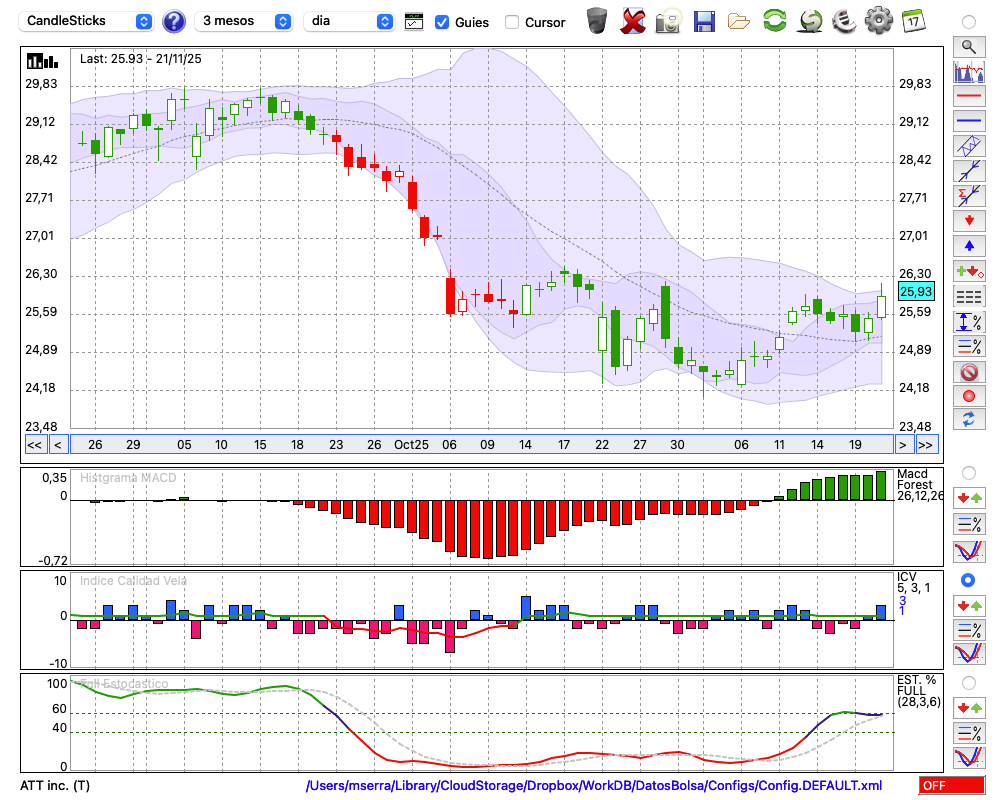Click the green refresh arrows icon

coord(774,21)
